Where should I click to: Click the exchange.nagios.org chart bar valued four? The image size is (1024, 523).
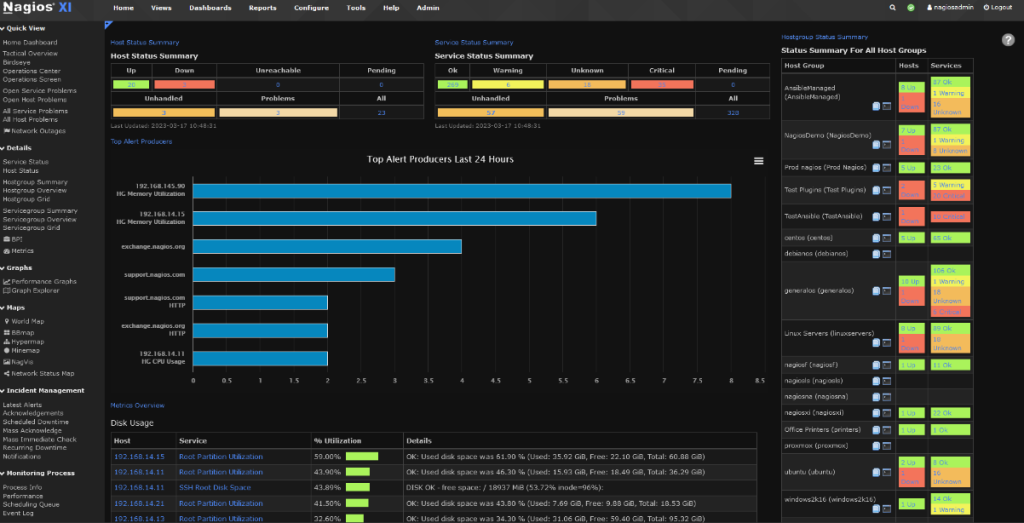click(x=327, y=246)
